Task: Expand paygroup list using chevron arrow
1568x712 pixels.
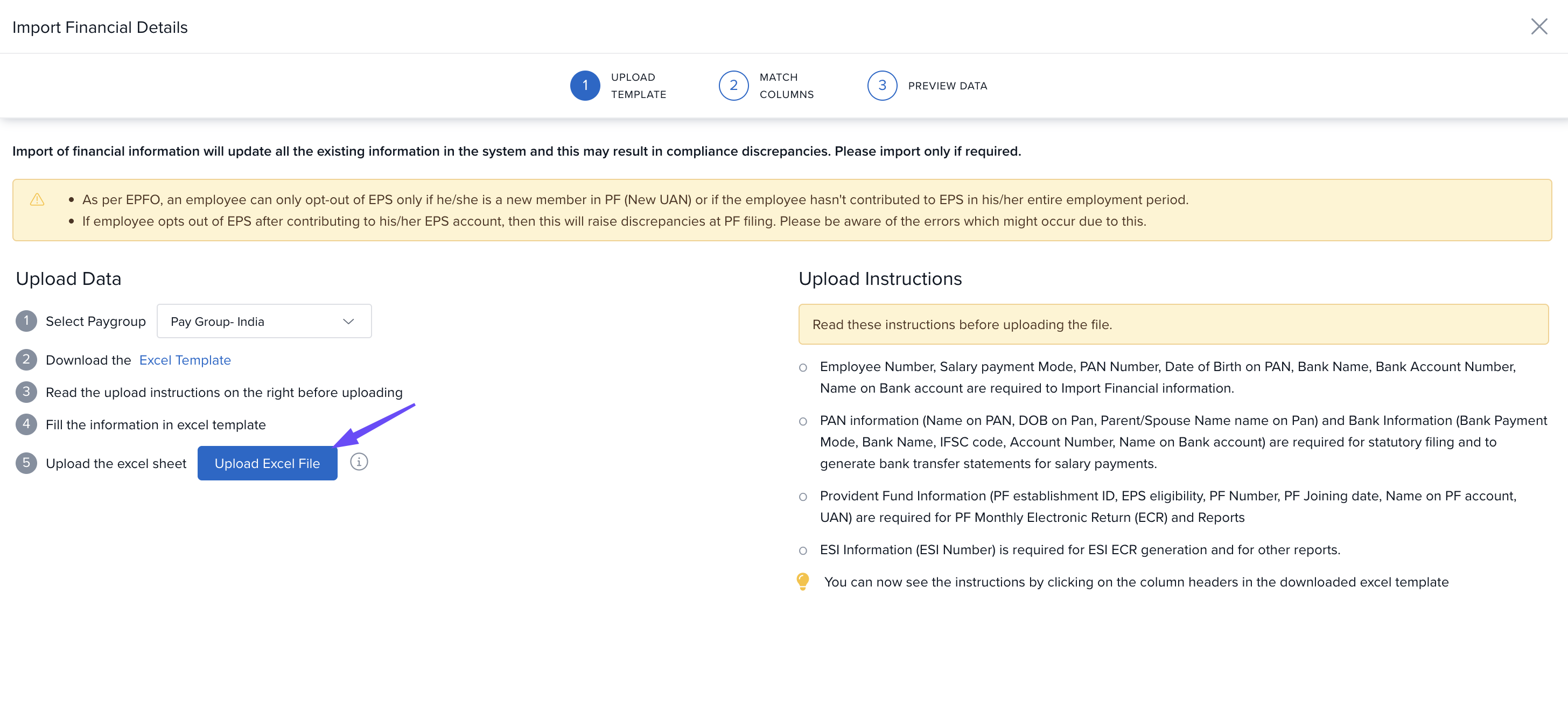Action: pos(348,322)
